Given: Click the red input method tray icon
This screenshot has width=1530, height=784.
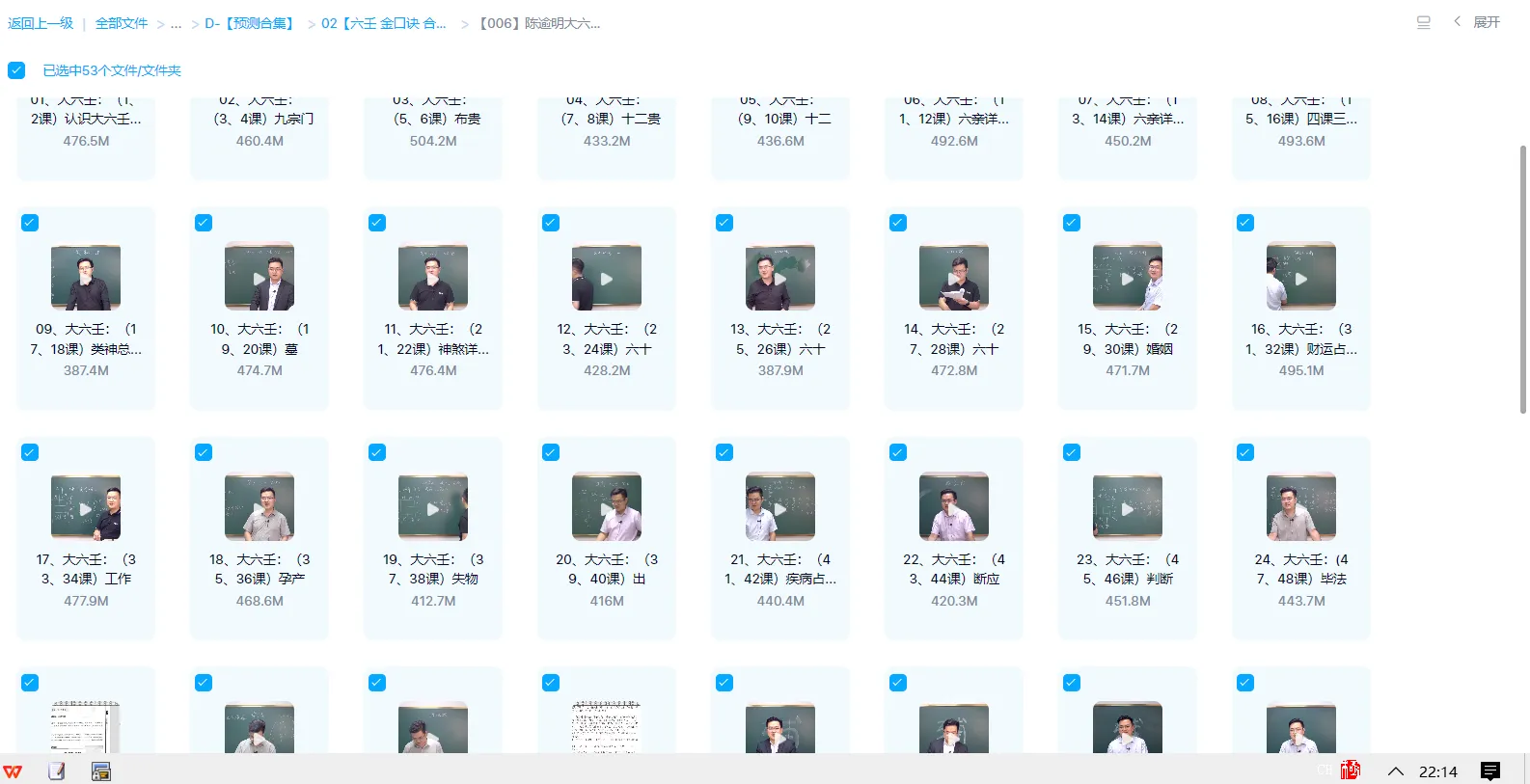Looking at the screenshot, I should (1351, 770).
